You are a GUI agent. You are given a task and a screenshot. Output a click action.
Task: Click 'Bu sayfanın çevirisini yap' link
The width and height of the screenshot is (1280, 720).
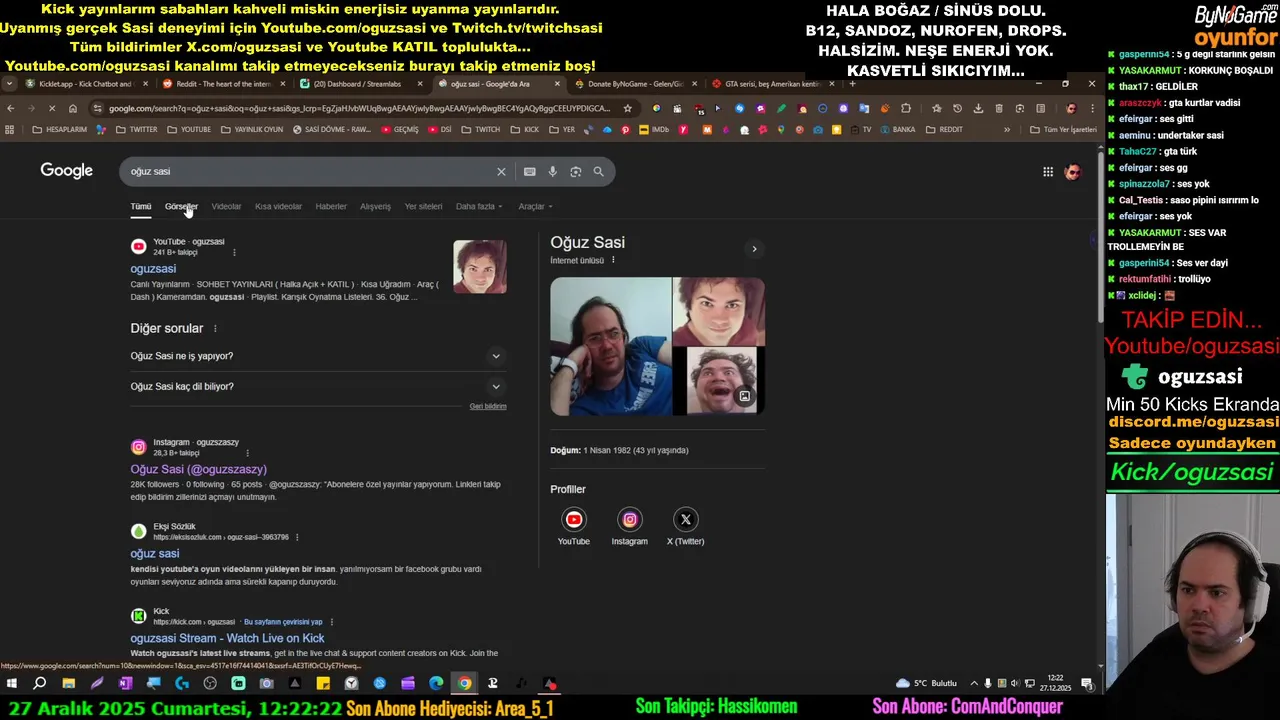[283, 622]
